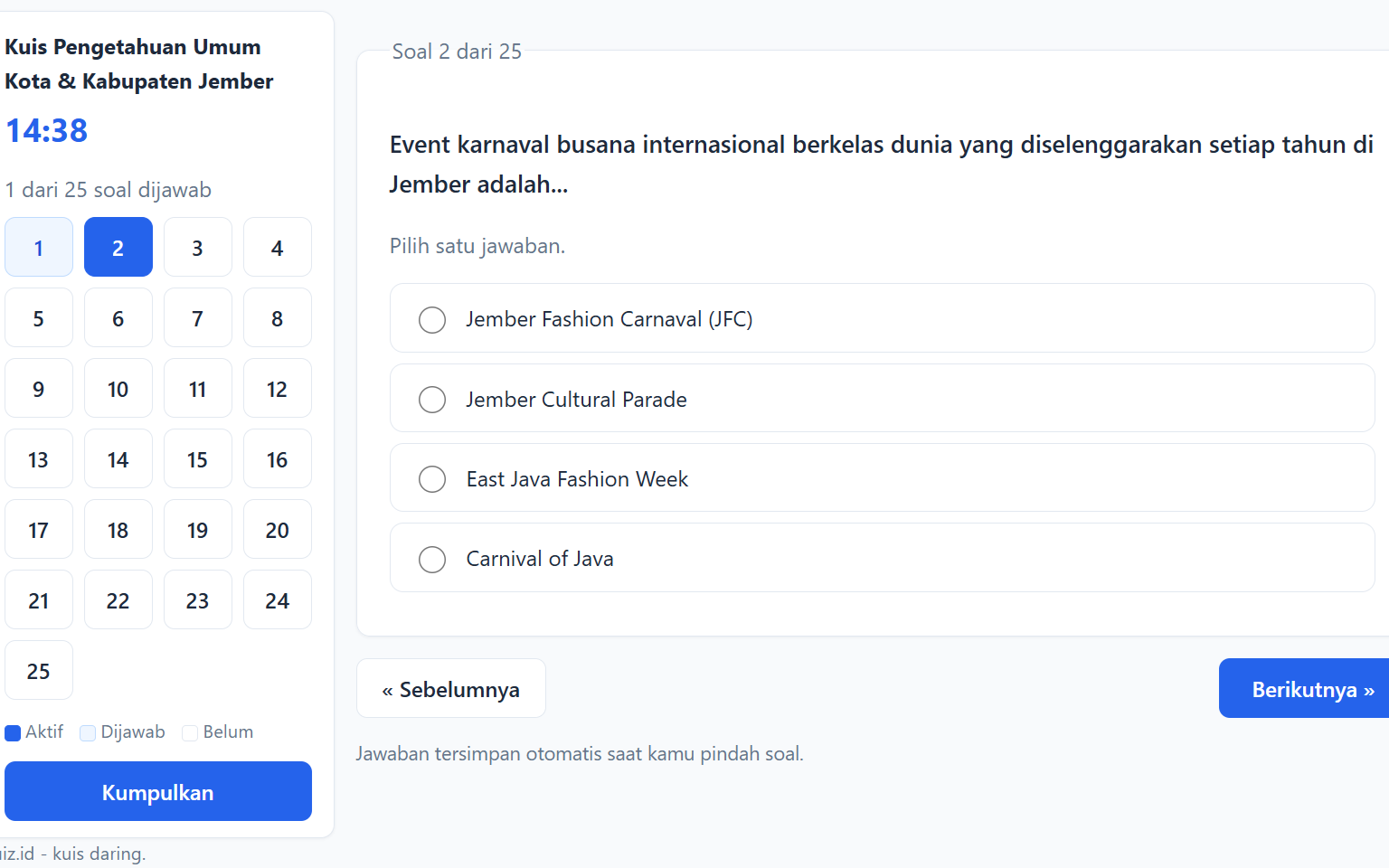The width and height of the screenshot is (1389, 868).
Task: Open question 18
Action: tap(118, 529)
